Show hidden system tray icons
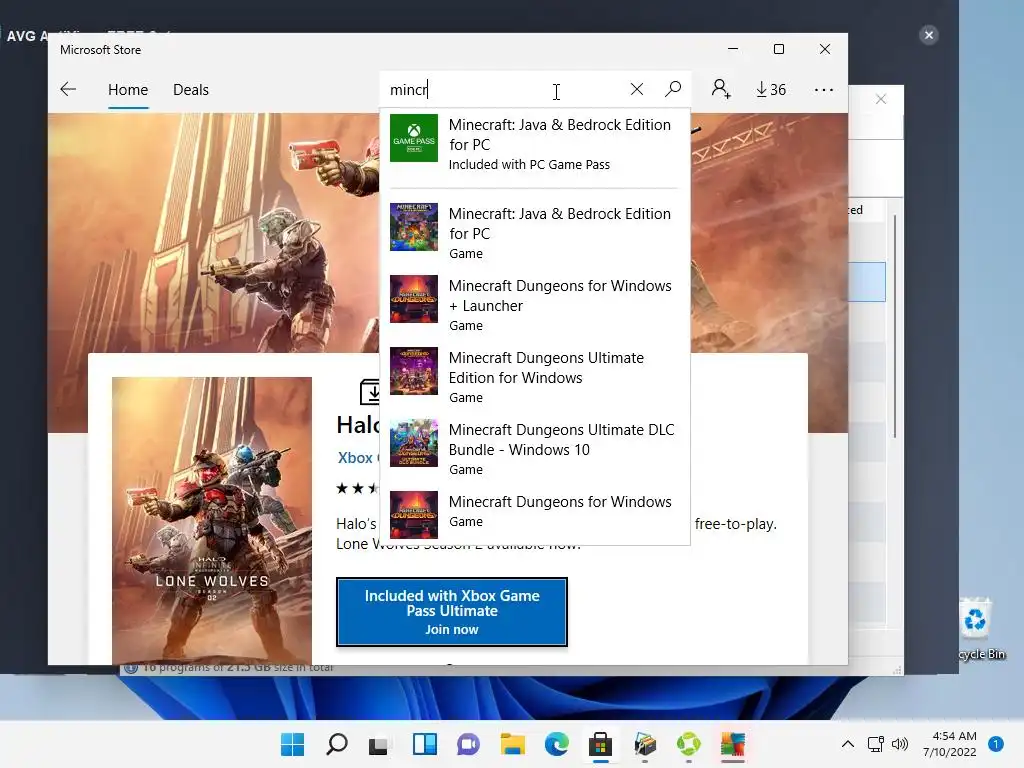 [x=848, y=744]
